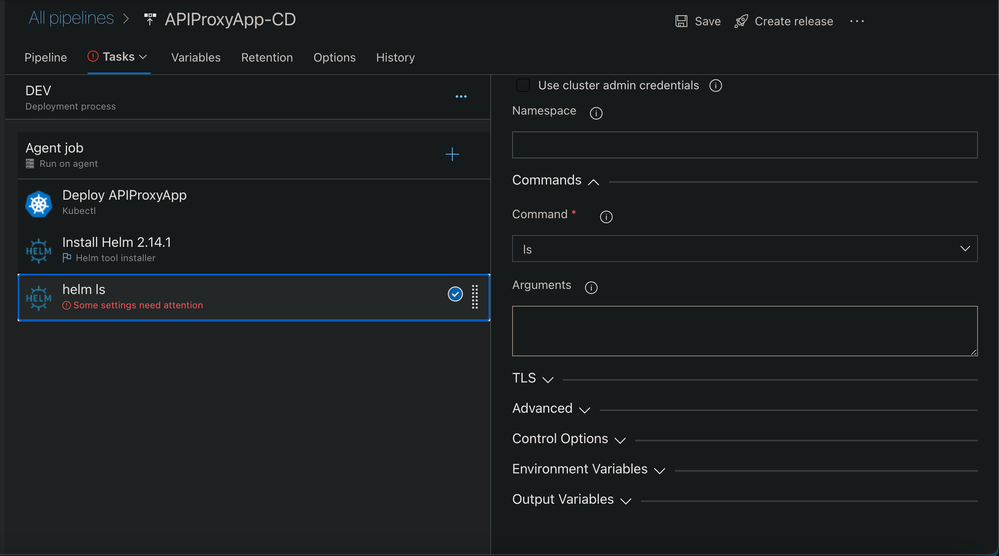
Task: Open the DEV stage ellipsis menu
Action: click(x=461, y=97)
